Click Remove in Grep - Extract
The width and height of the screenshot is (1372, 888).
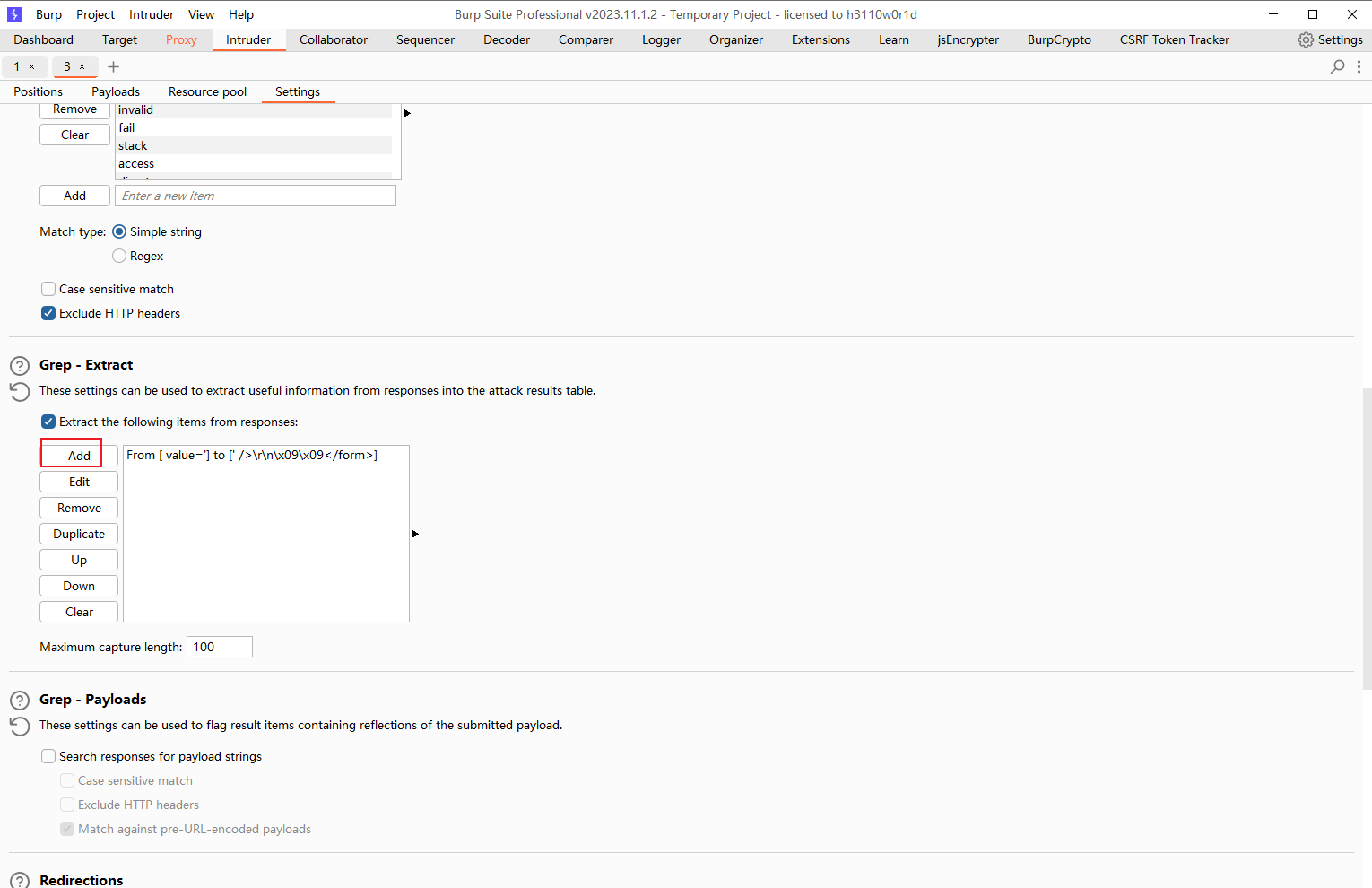79,508
